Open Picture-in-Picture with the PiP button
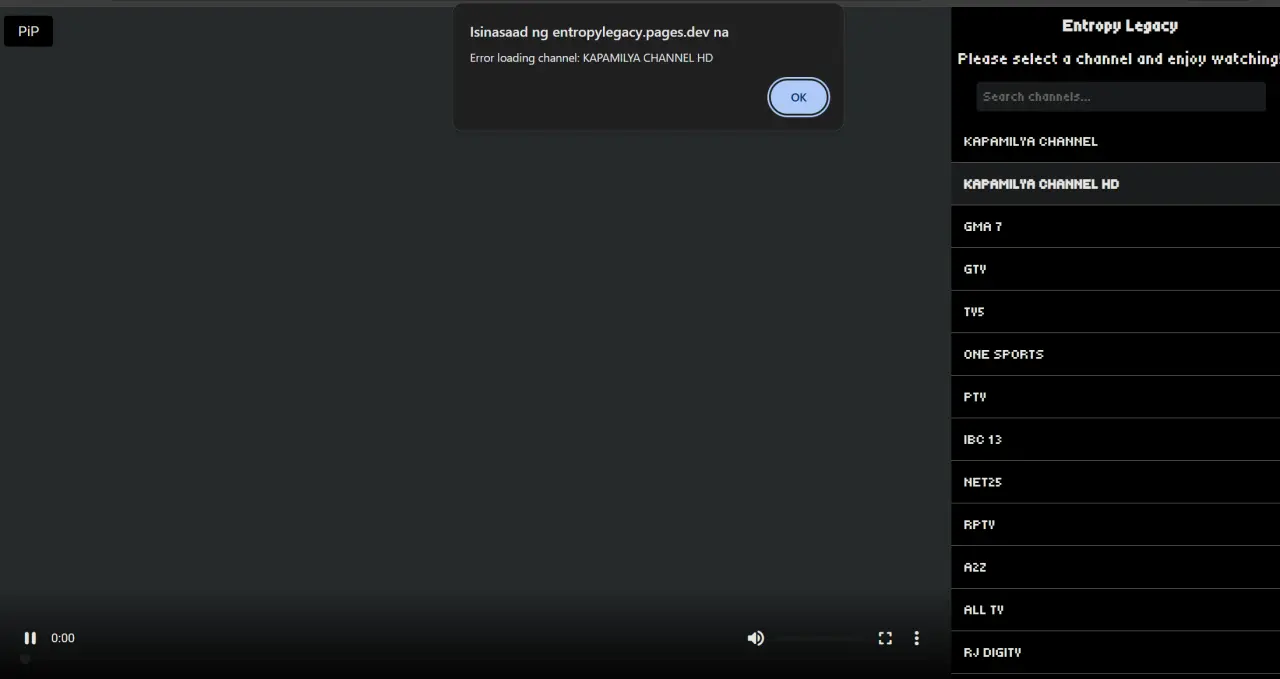Image resolution: width=1280 pixels, height=679 pixels. (x=28, y=31)
